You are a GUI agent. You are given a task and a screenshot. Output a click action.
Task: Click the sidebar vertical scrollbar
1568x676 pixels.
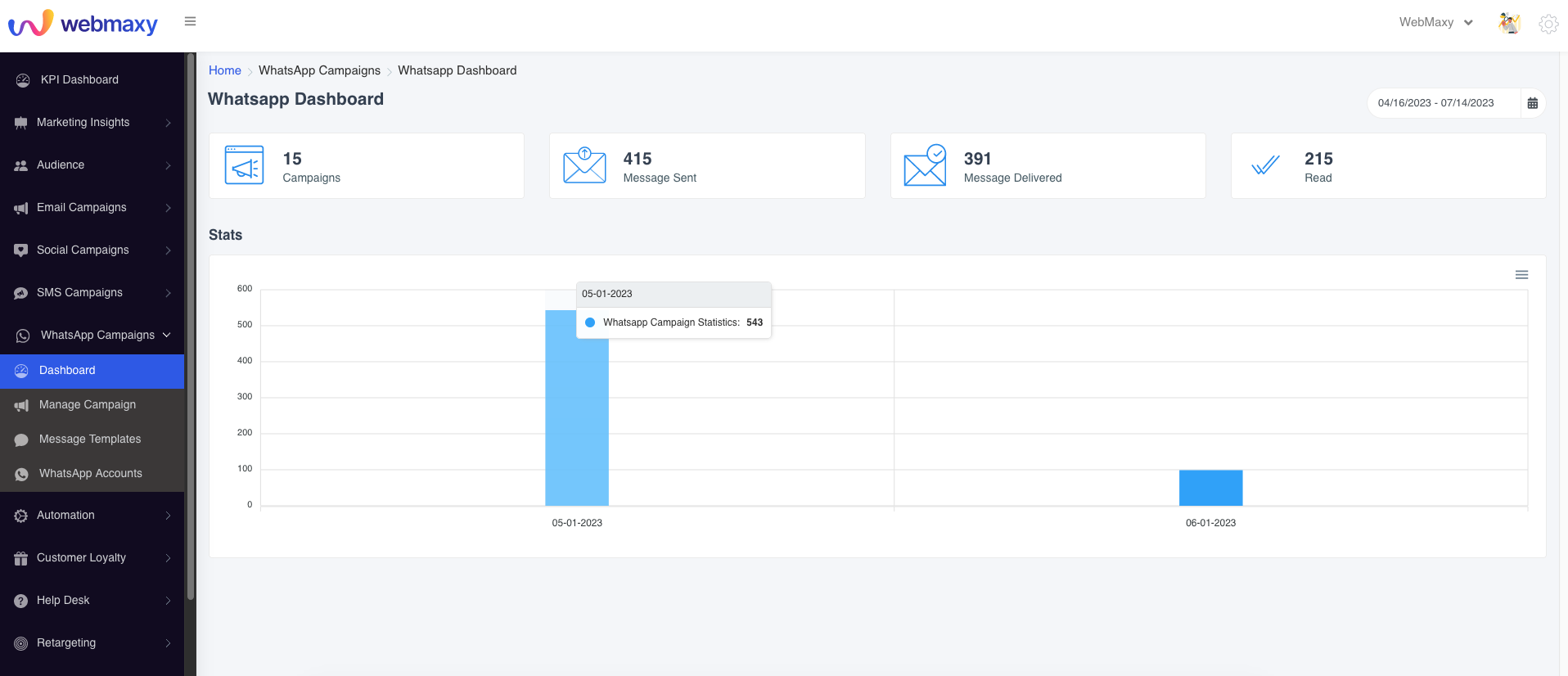tap(191, 327)
